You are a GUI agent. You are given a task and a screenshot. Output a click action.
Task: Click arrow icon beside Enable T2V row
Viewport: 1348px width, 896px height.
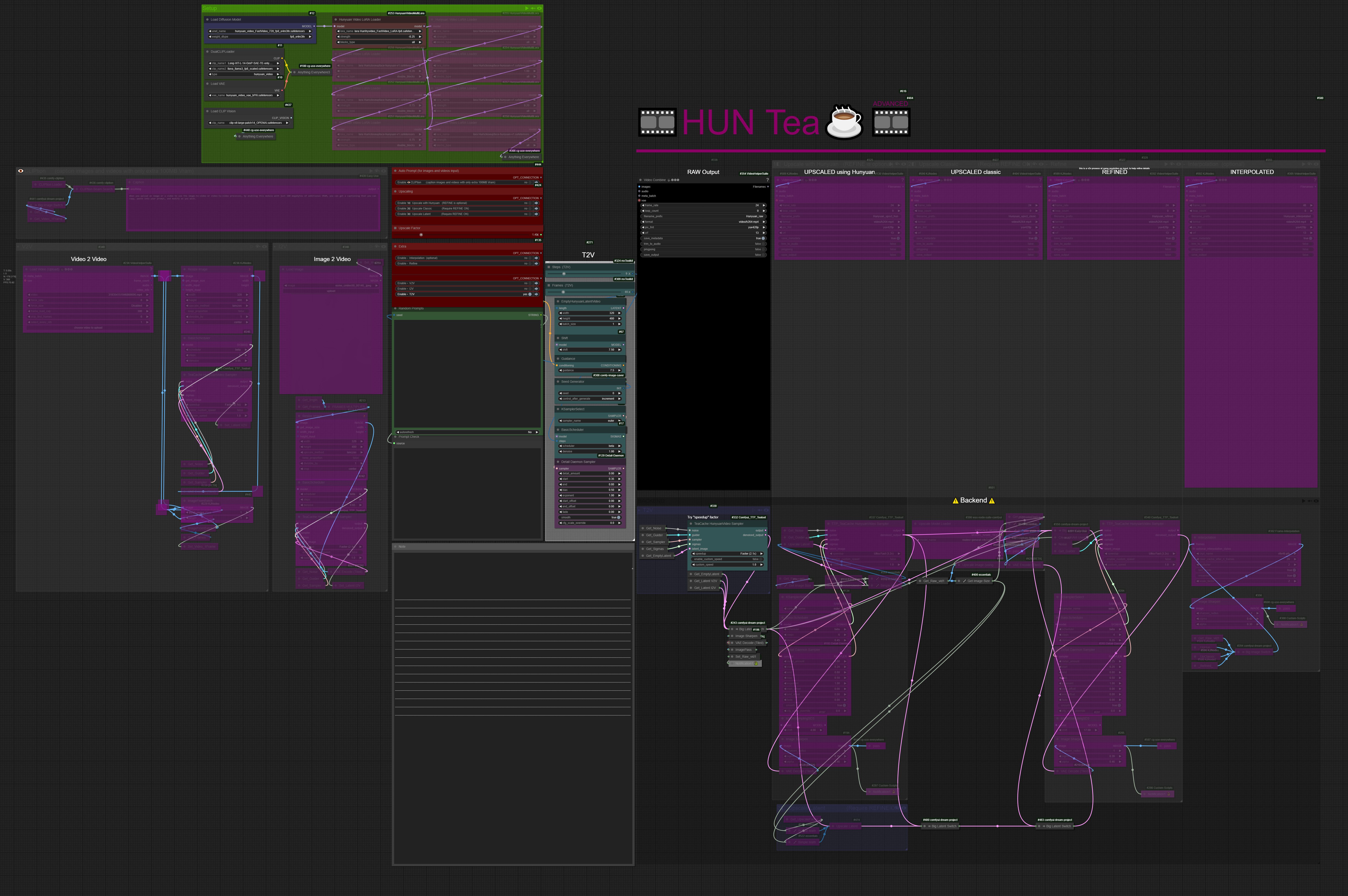pos(536,294)
